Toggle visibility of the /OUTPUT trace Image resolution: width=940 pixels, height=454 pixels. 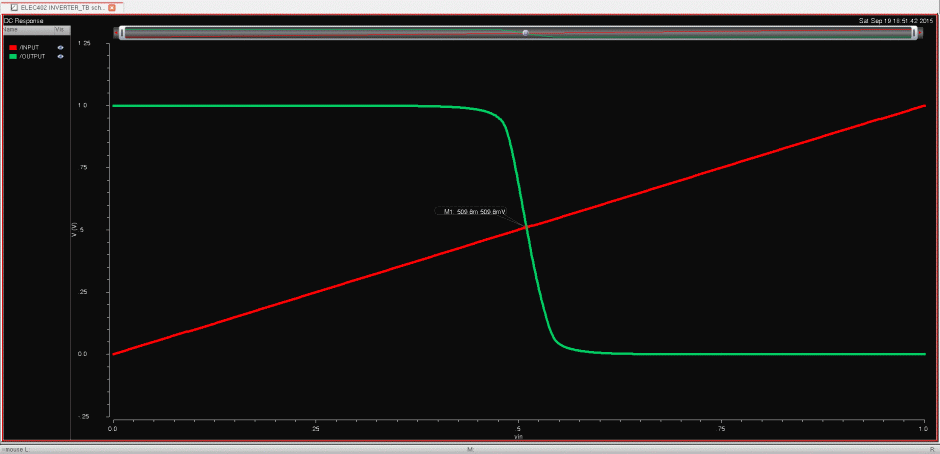(60, 56)
